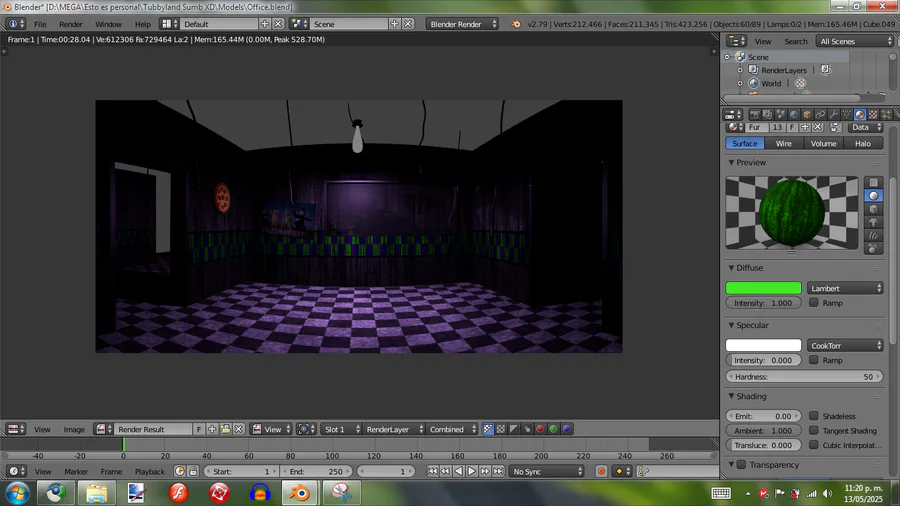This screenshot has width=900, height=506.
Task: Set material preview to hair strands
Action: coord(873,235)
